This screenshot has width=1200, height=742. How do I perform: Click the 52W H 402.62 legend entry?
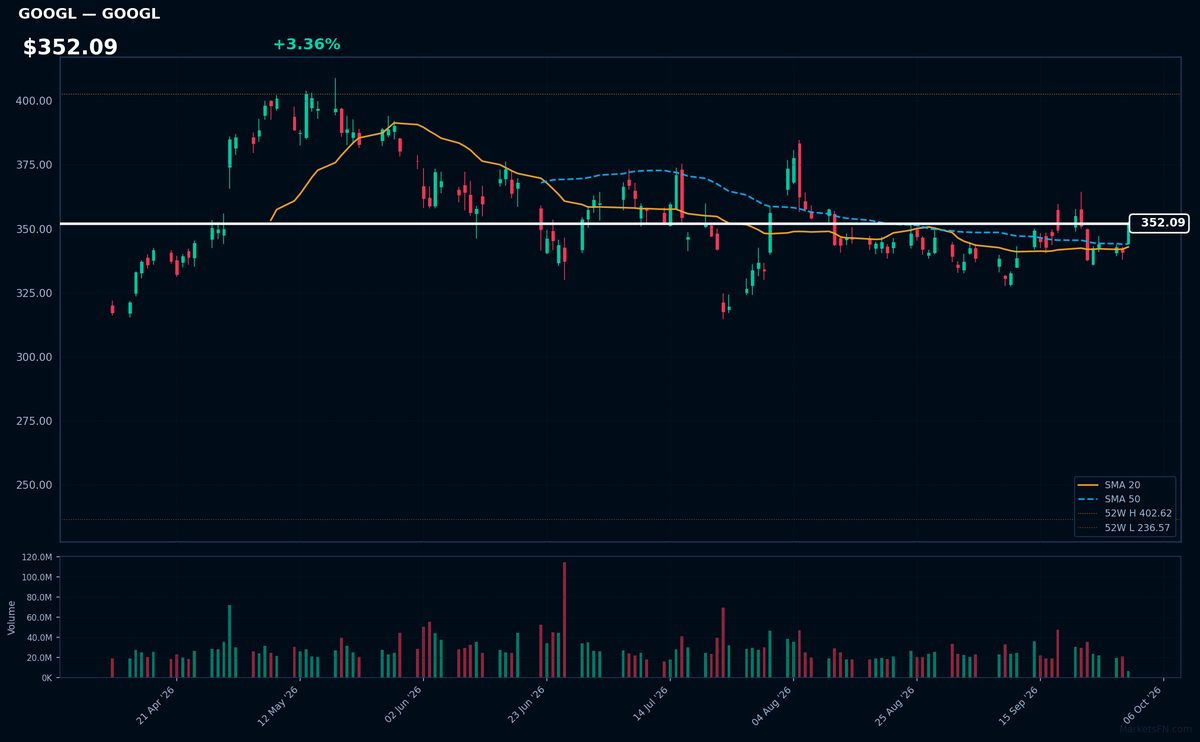pos(1125,513)
